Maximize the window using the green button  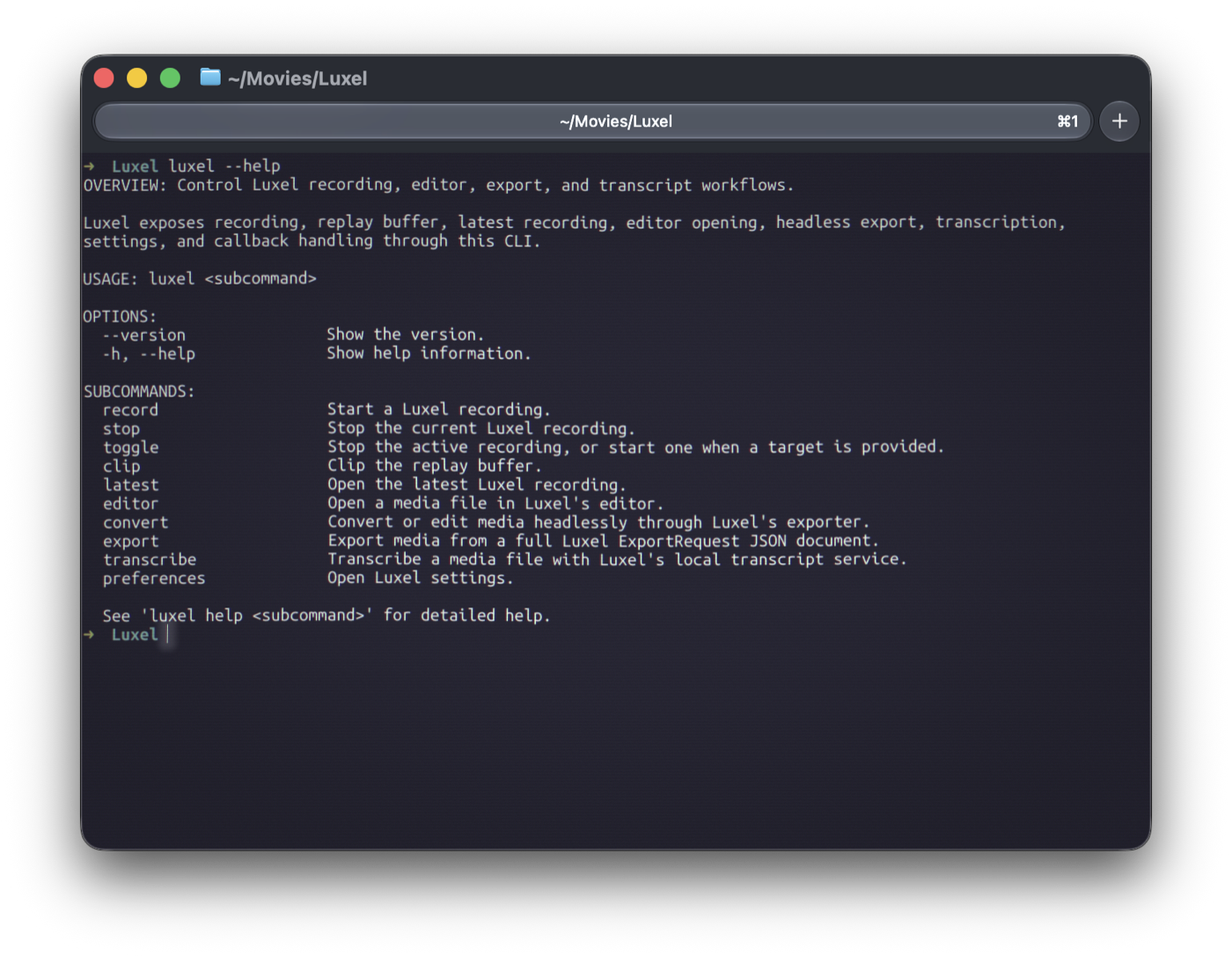pyautogui.click(x=171, y=78)
